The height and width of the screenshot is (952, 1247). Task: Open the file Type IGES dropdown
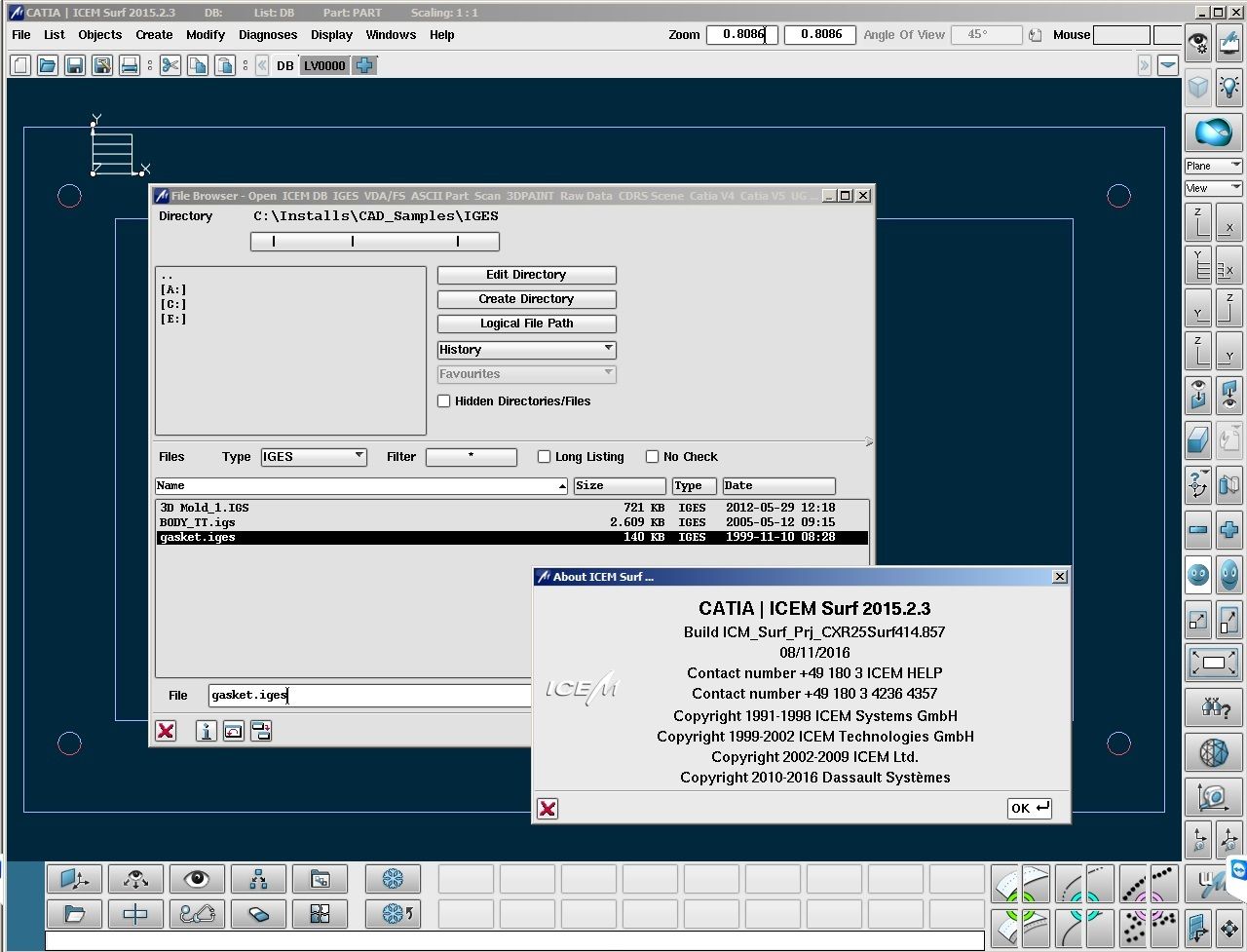(314, 457)
